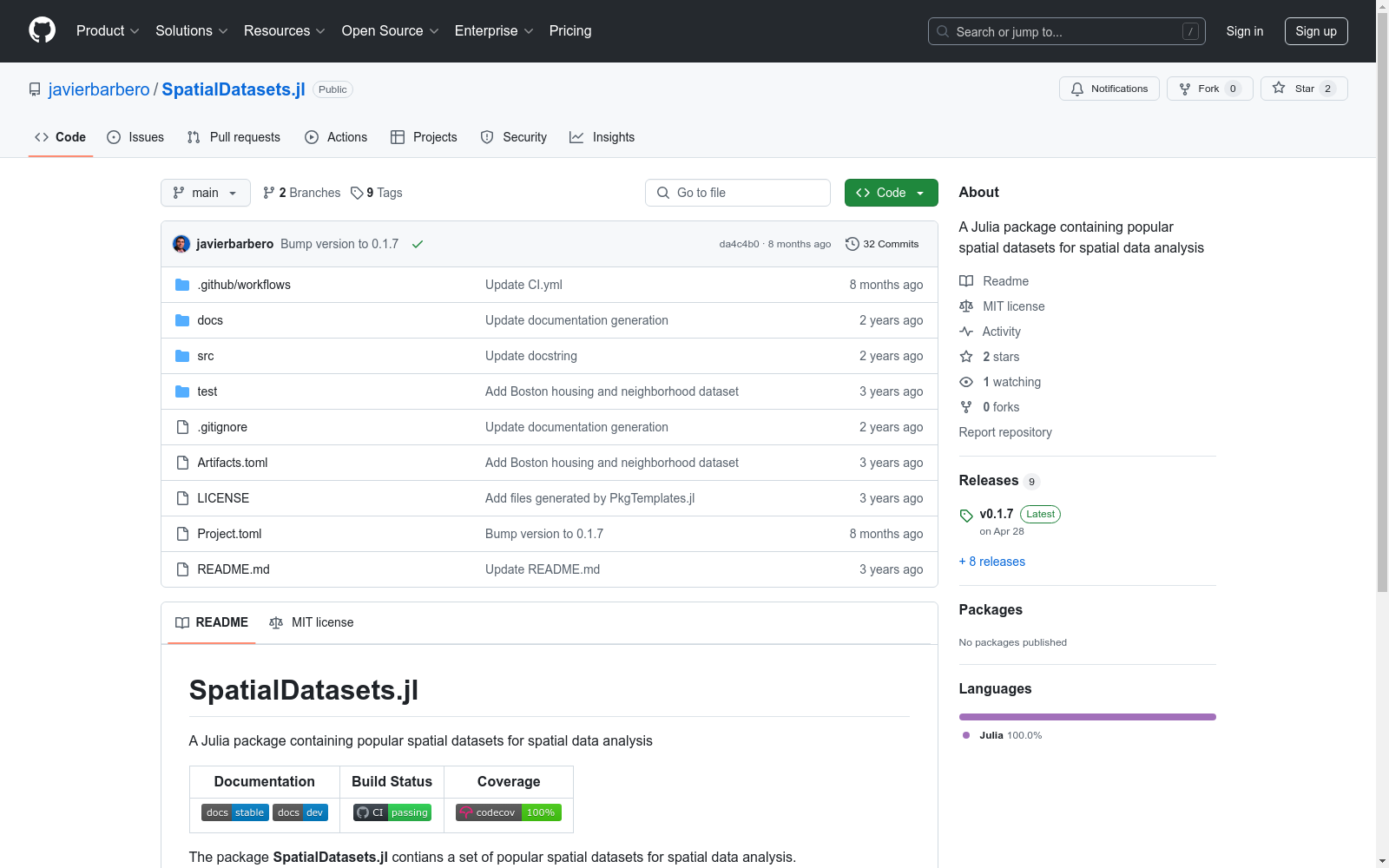Click the .gitignore file icon
This screenshot has height=868, width=1389.
(x=182, y=427)
